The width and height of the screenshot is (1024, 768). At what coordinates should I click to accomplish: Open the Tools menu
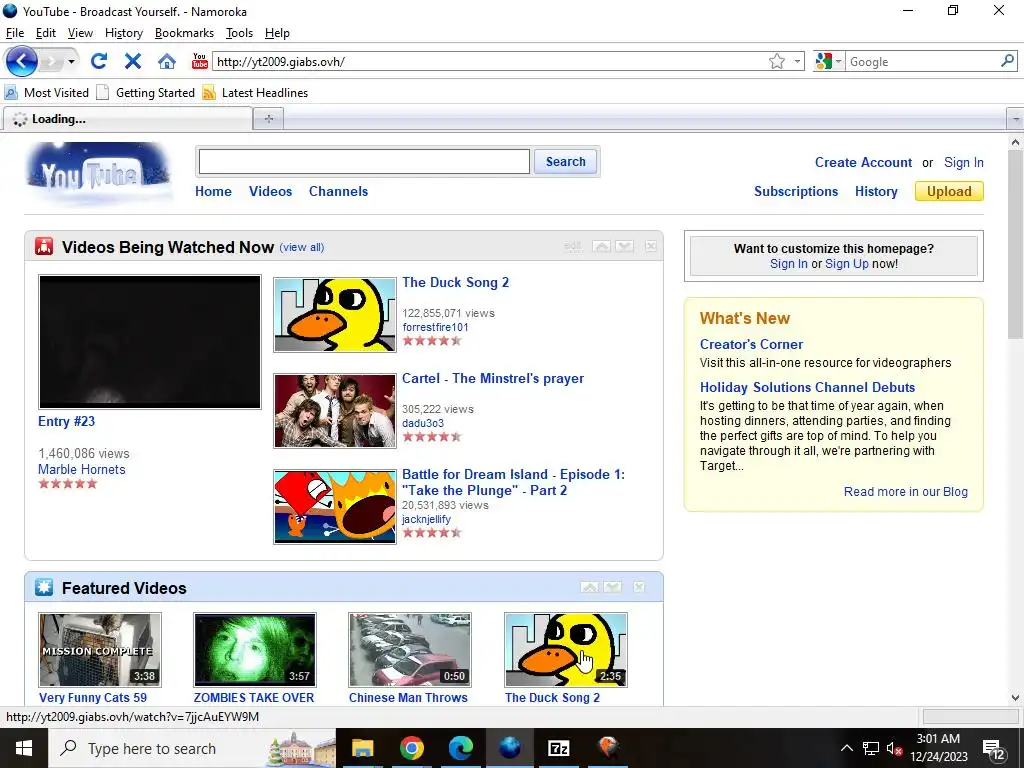pos(239,33)
